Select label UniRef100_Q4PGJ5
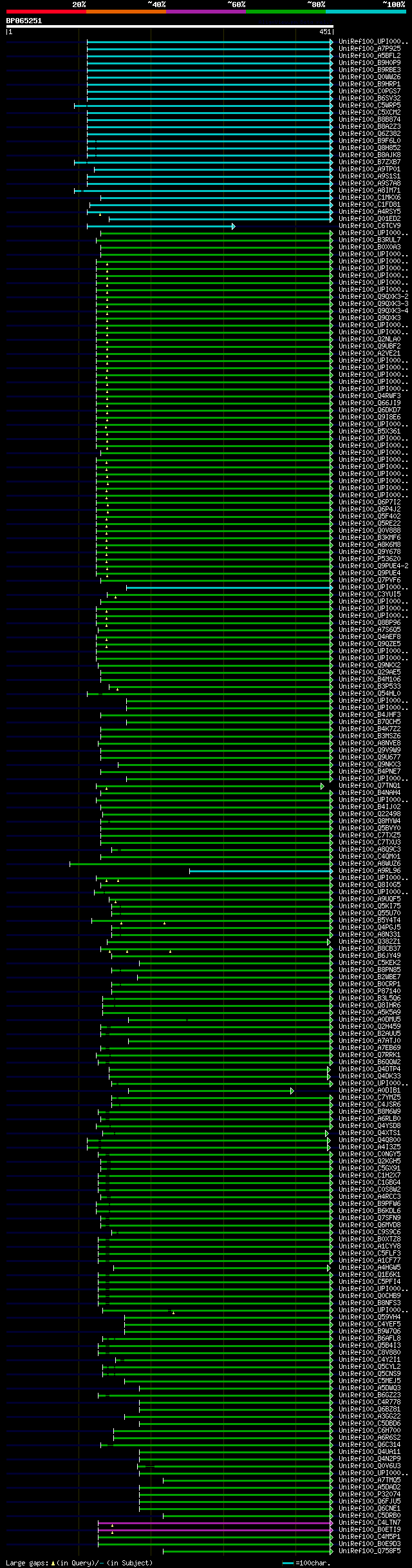Screen dimensions: 412x1568 370,928
